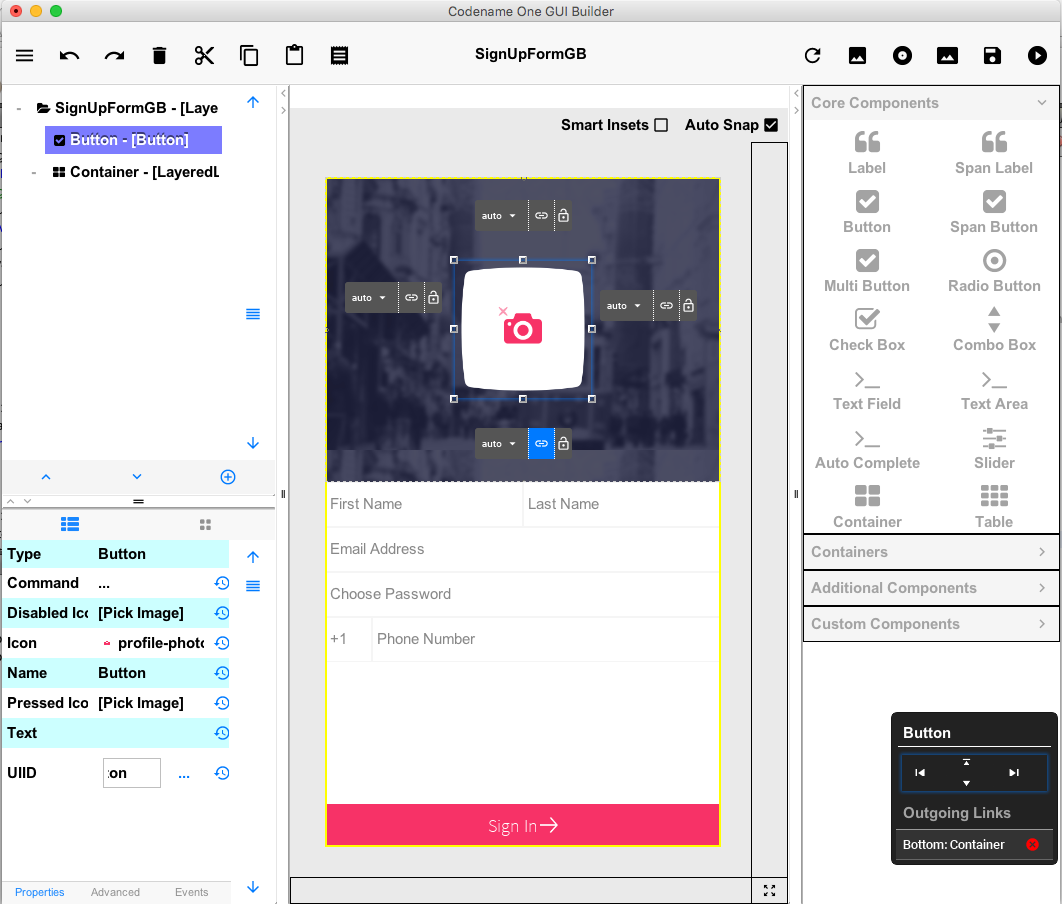Click the Paste clipboard icon
This screenshot has width=1062, height=904.
[x=294, y=56]
